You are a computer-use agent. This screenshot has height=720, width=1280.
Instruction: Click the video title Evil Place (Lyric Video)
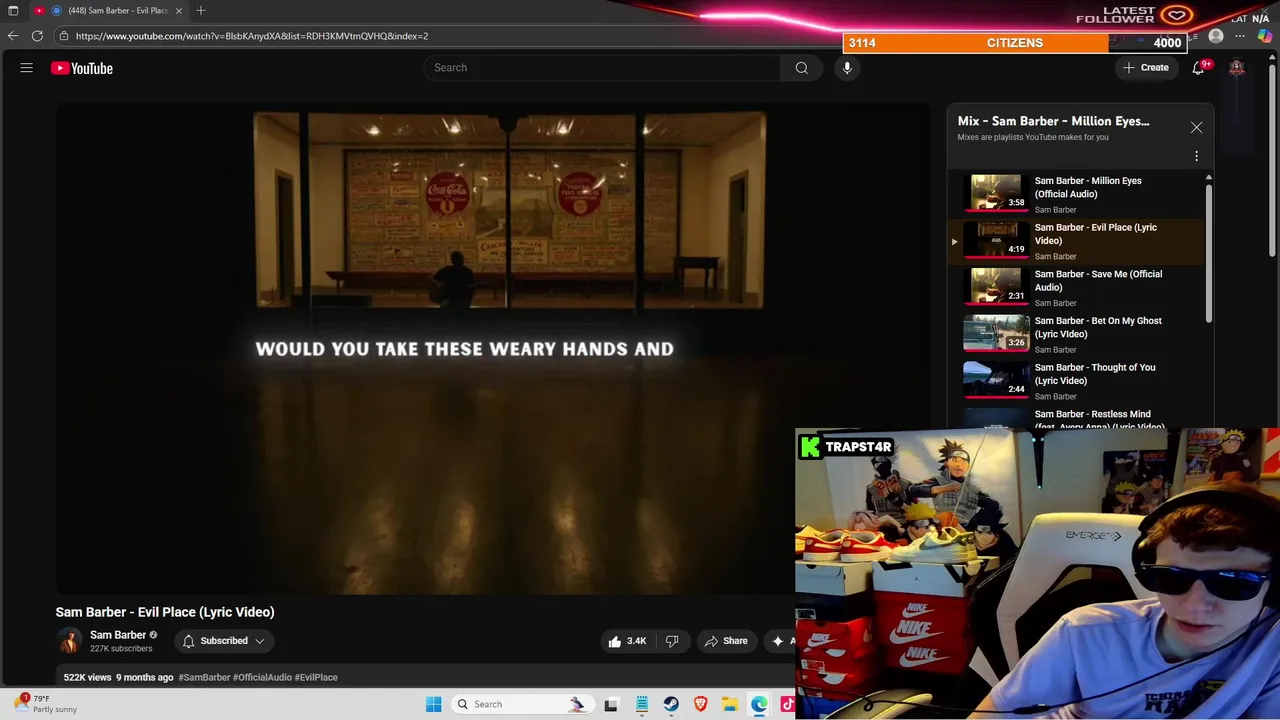165,612
